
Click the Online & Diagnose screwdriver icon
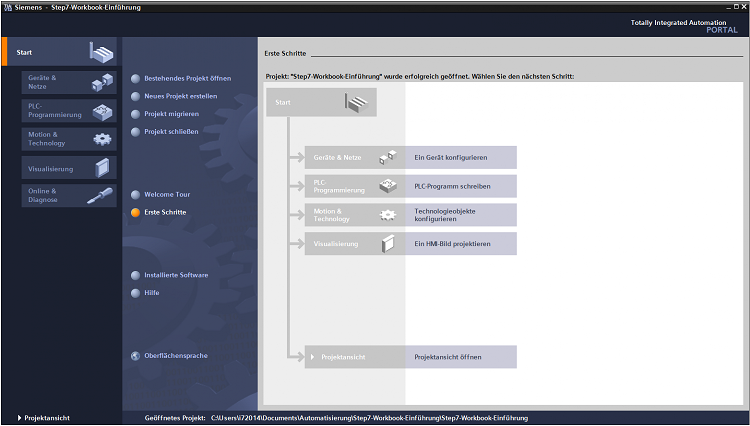[101, 196]
